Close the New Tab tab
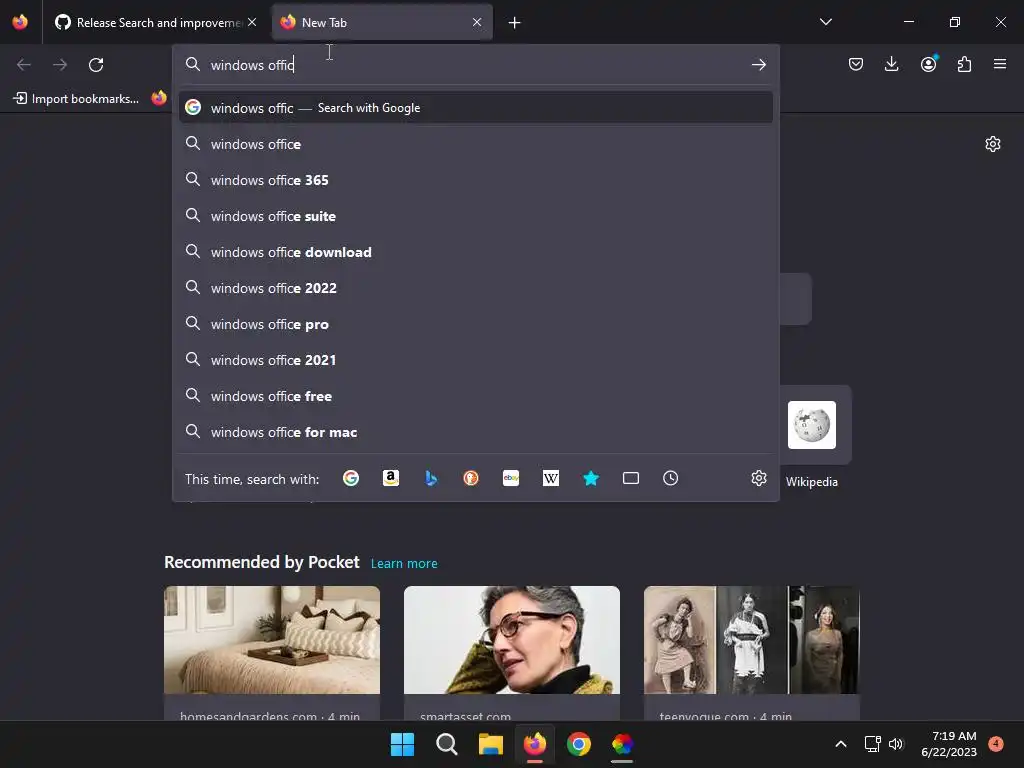The height and width of the screenshot is (768, 1024). [477, 22]
